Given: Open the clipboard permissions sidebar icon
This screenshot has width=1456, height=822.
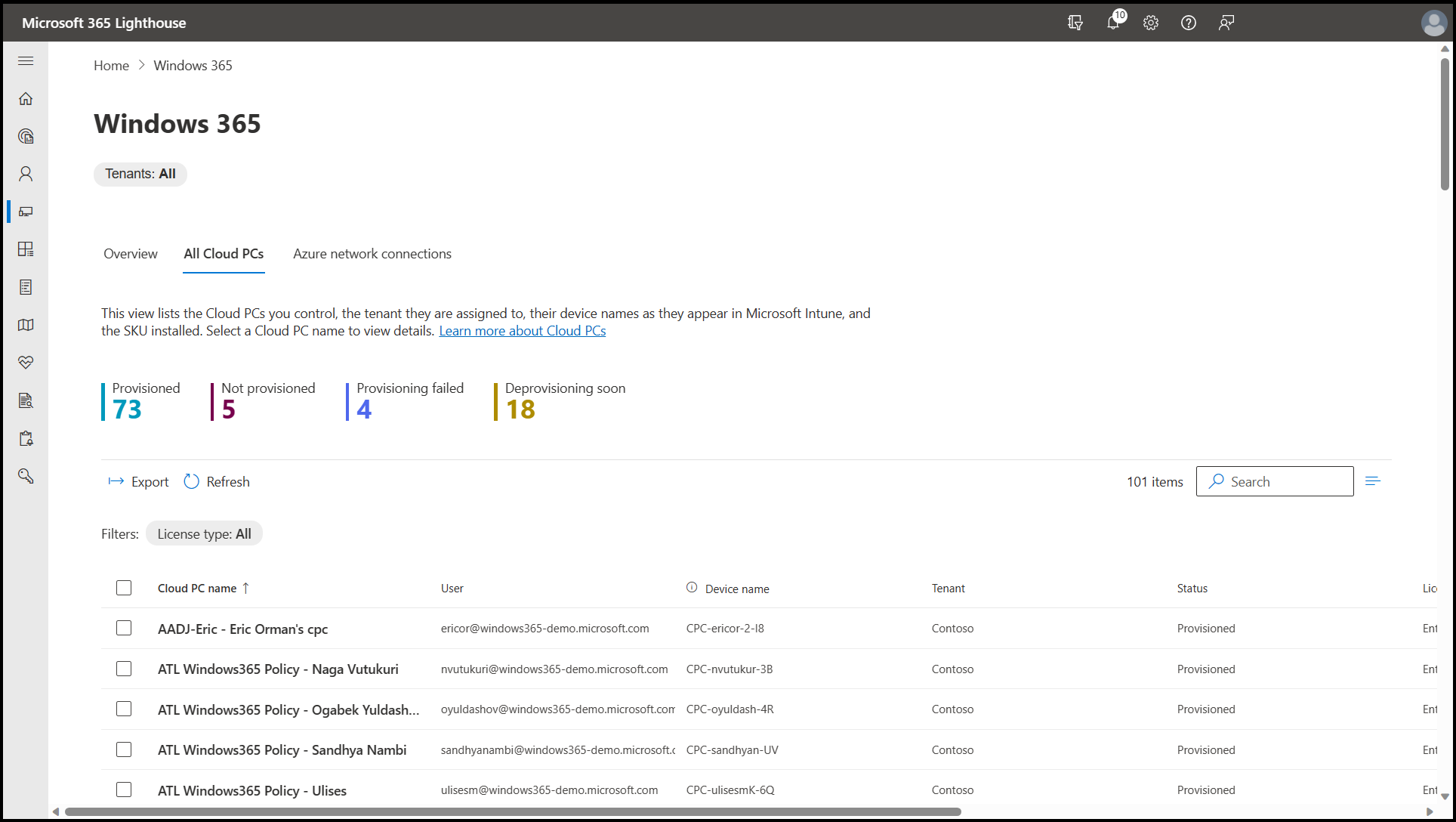Looking at the screenshot, I should pos(26,438).
